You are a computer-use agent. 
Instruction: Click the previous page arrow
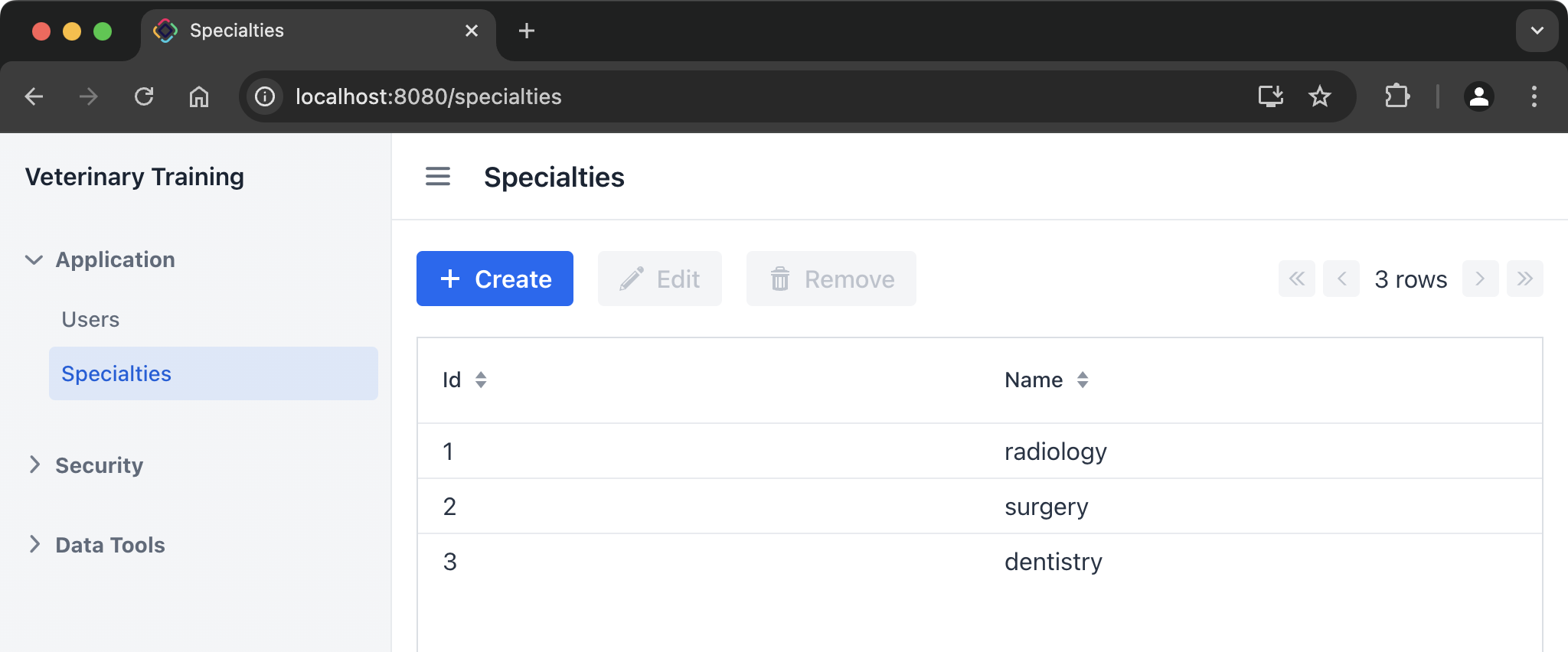tap(1341, 279)
